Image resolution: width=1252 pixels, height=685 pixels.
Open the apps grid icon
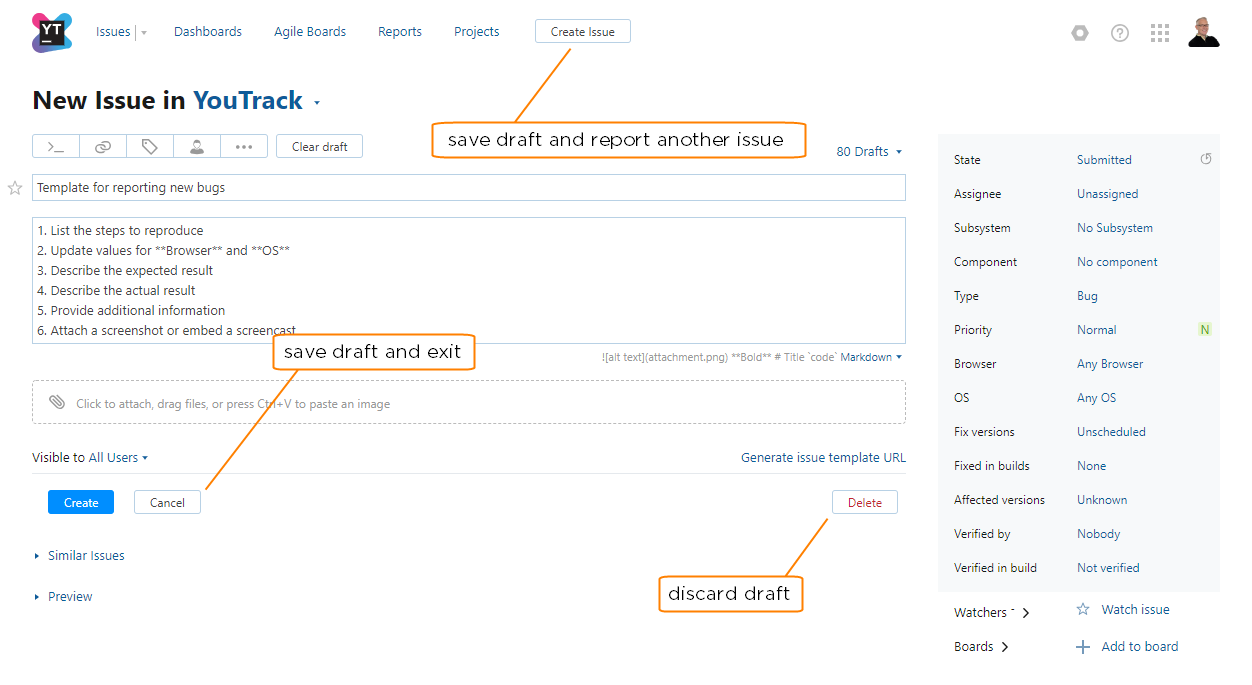(1160, 33)
